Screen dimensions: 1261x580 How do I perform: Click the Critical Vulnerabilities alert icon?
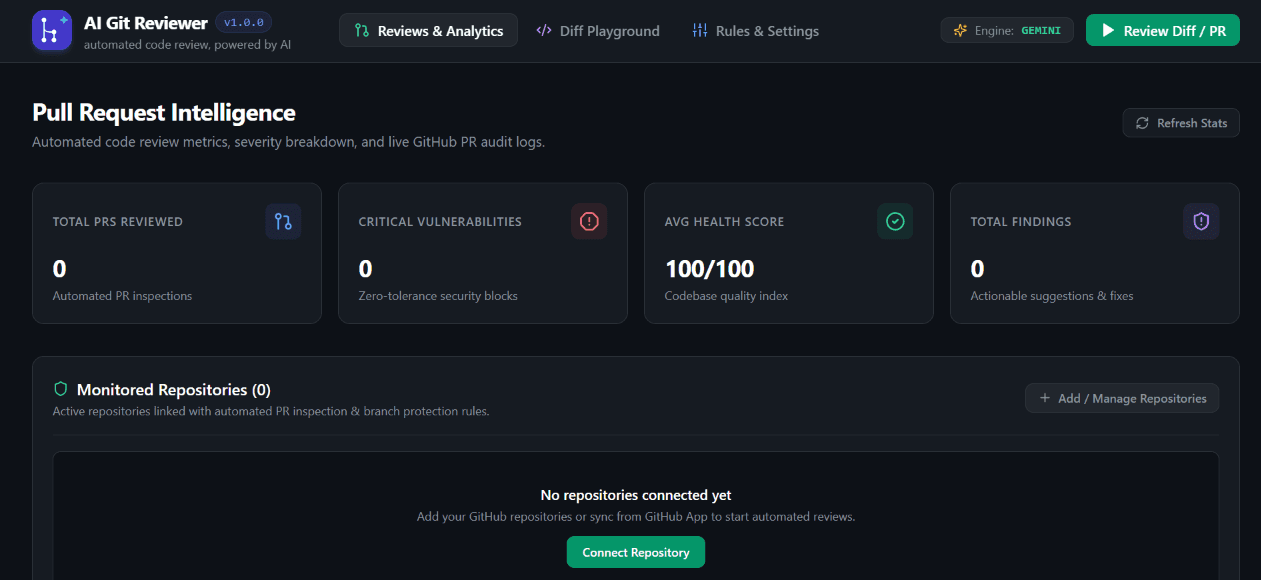point(589,222)
